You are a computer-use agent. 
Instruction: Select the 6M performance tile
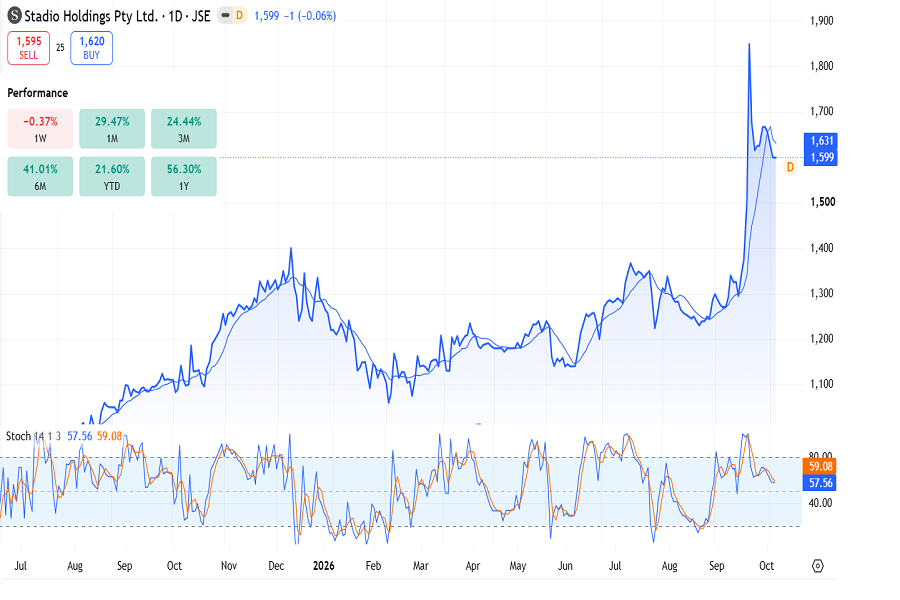40,176
